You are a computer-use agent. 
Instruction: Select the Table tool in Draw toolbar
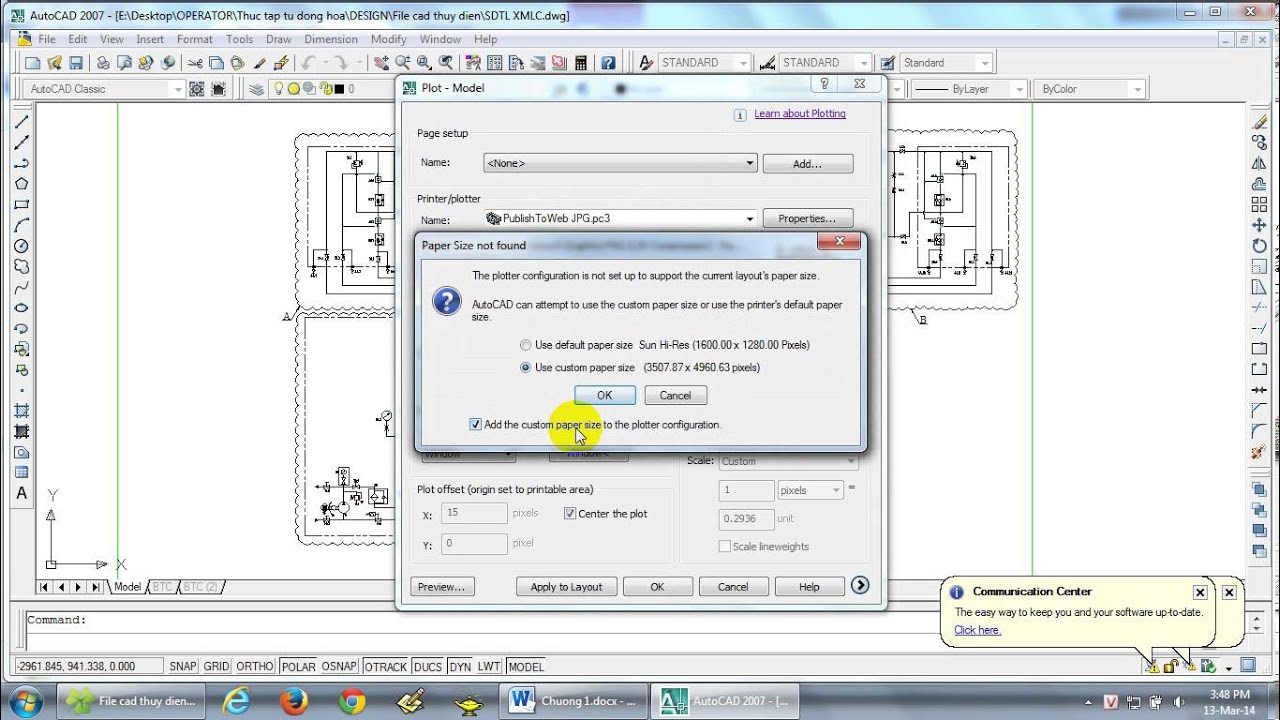coord(21,472)
